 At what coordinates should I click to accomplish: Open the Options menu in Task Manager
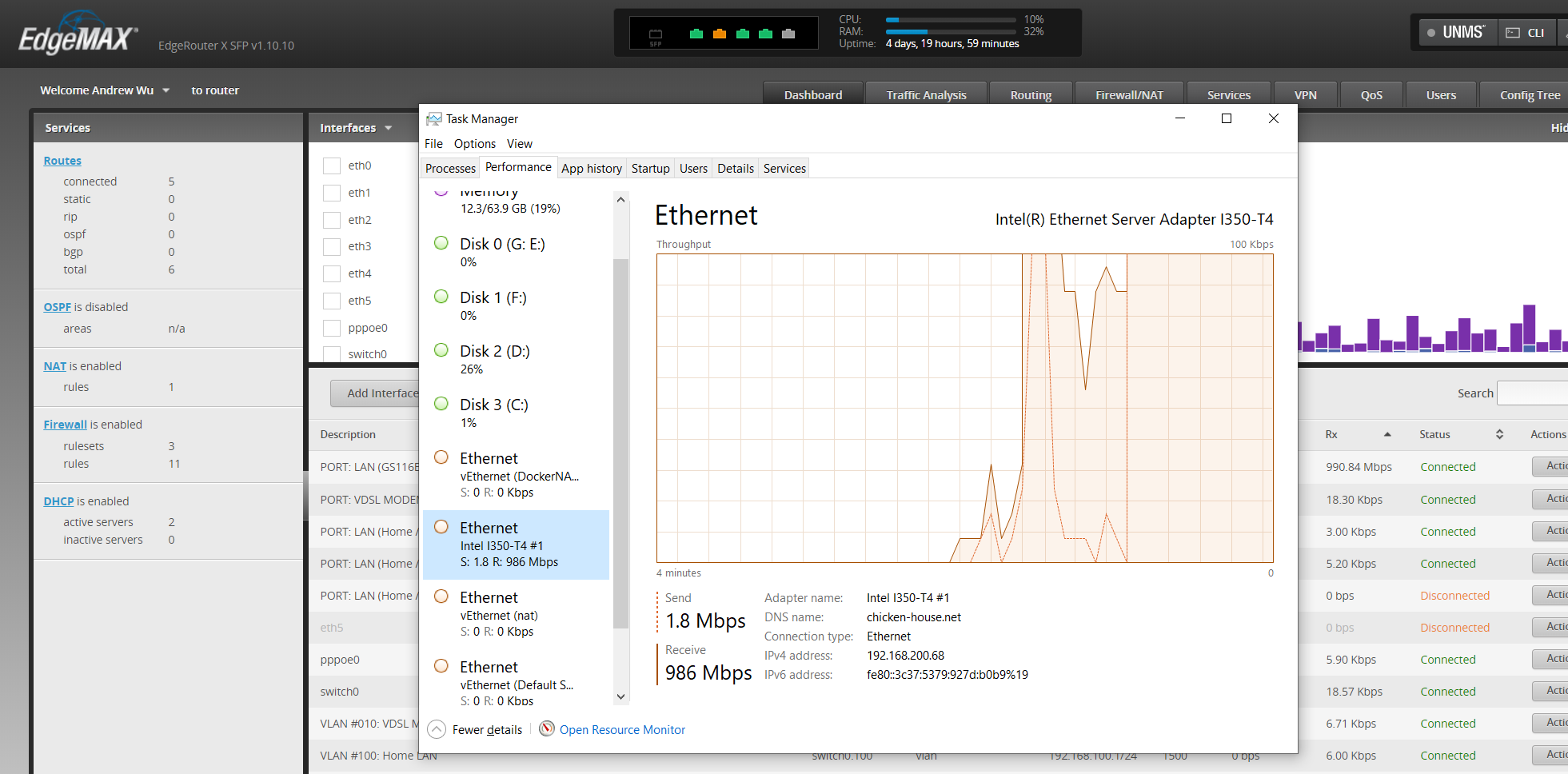click(x=474, y=144)
